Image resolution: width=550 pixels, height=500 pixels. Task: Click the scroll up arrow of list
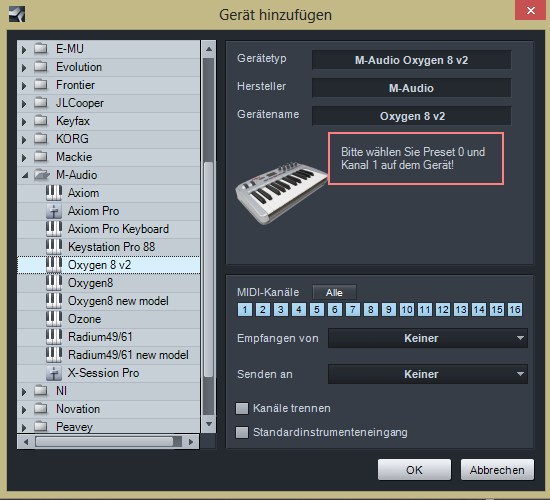tap(209, 49)
